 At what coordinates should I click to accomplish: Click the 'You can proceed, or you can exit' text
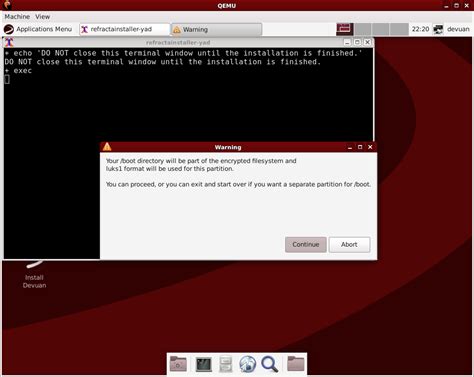[x=238, y=184]
